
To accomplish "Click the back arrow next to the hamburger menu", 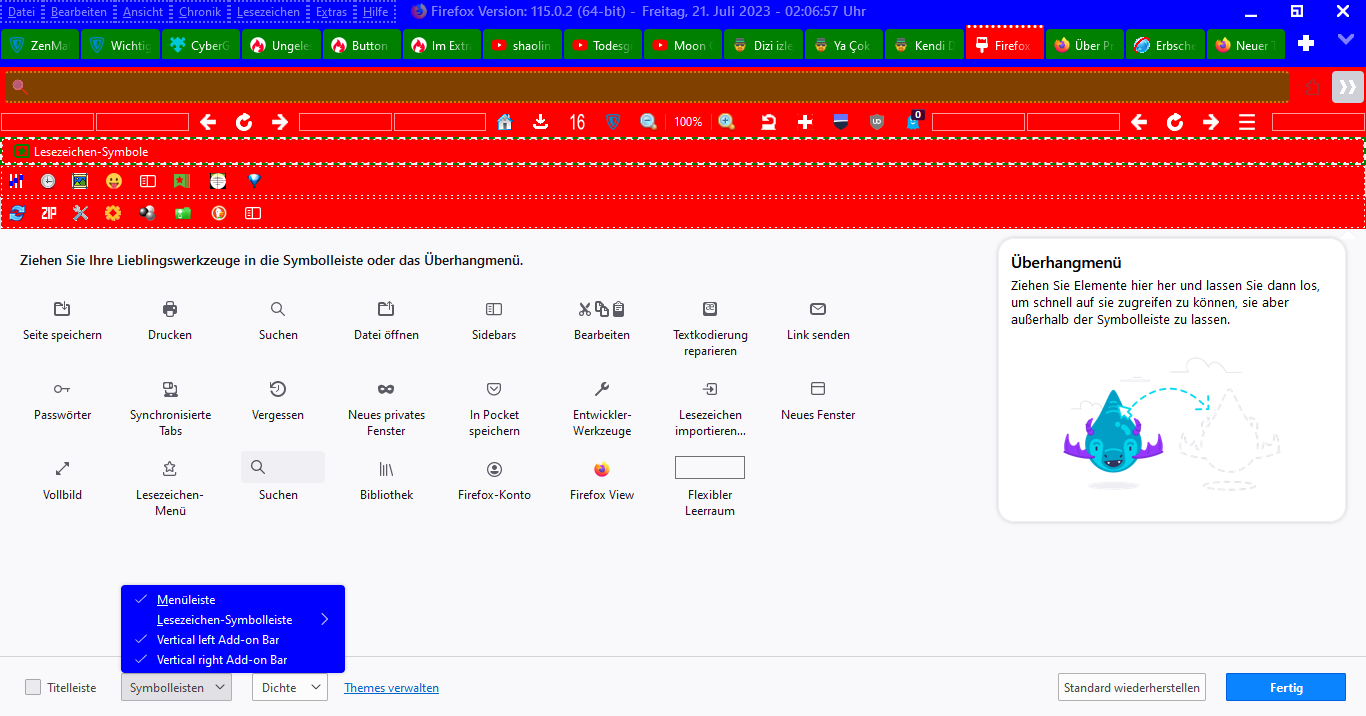I will click(1139, 122).
